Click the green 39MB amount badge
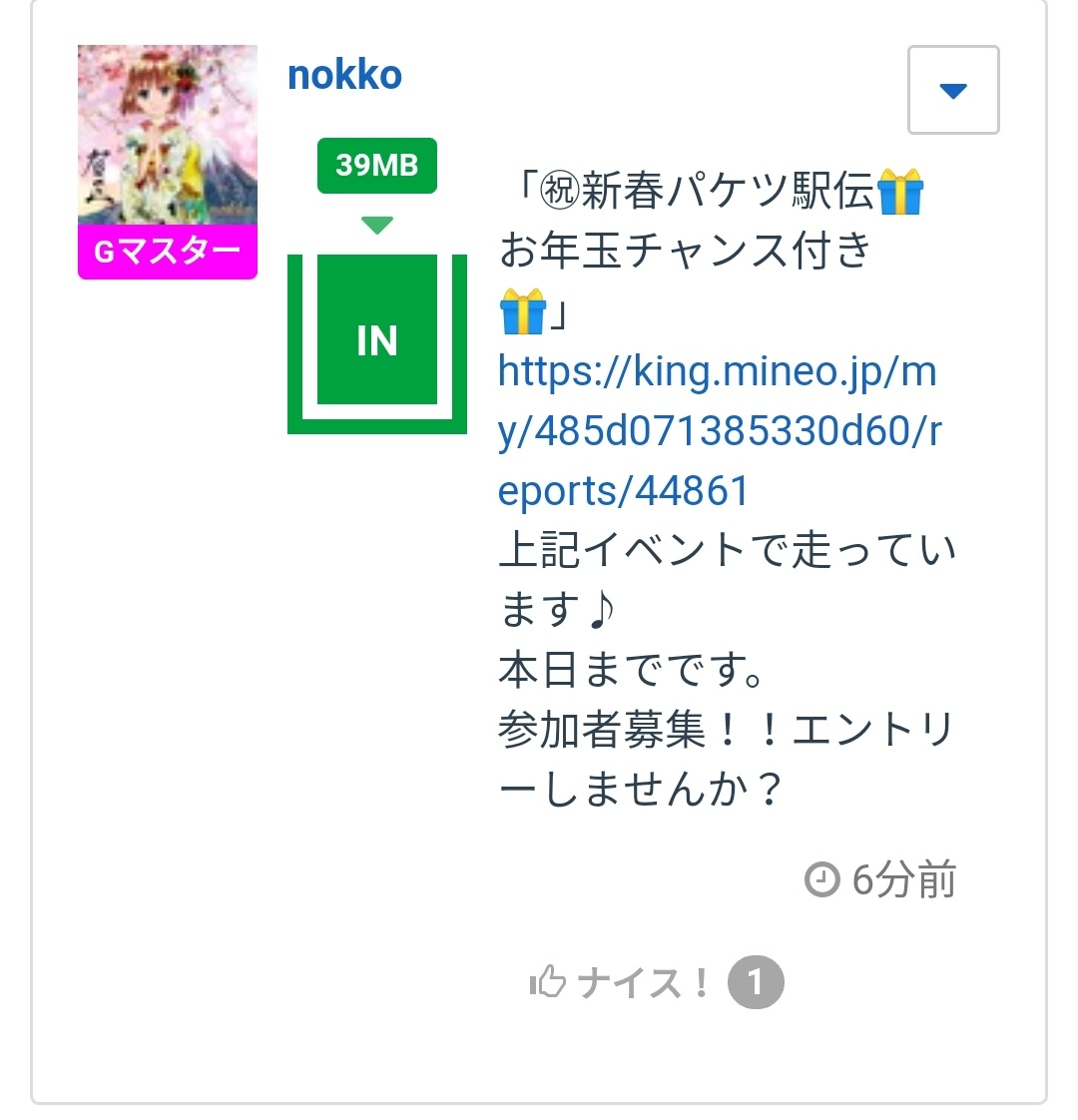The image size is (1078, 1120). tap(376, 165)
